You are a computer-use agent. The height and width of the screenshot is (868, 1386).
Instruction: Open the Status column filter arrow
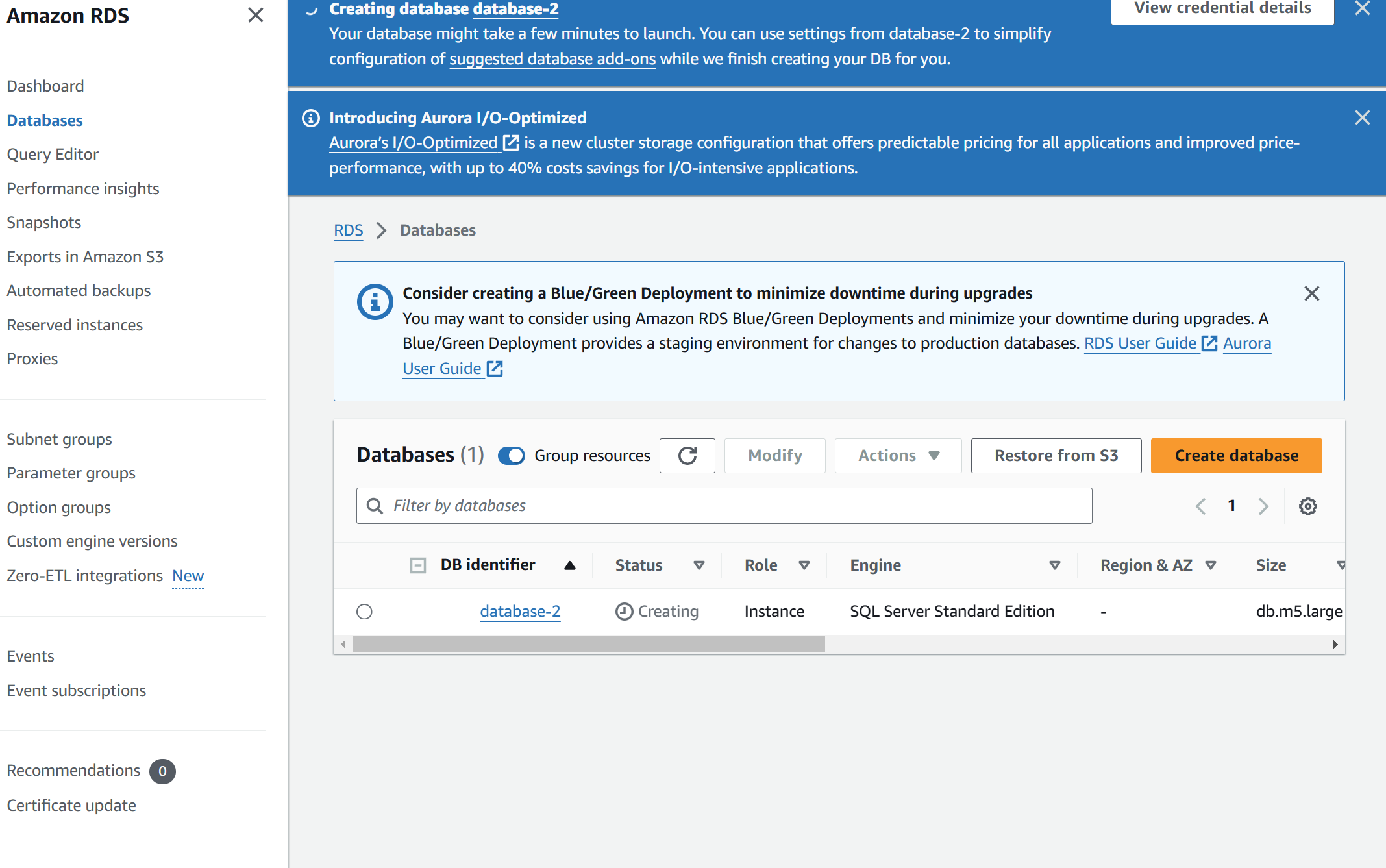[x=699, y=565]
